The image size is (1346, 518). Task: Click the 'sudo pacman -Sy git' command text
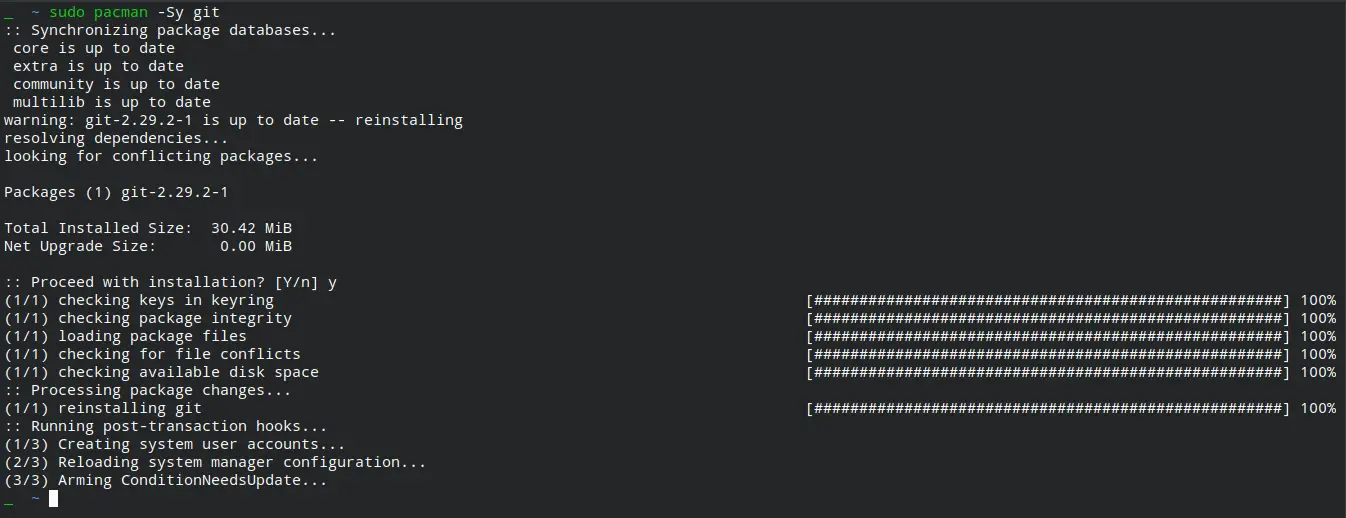134,12
